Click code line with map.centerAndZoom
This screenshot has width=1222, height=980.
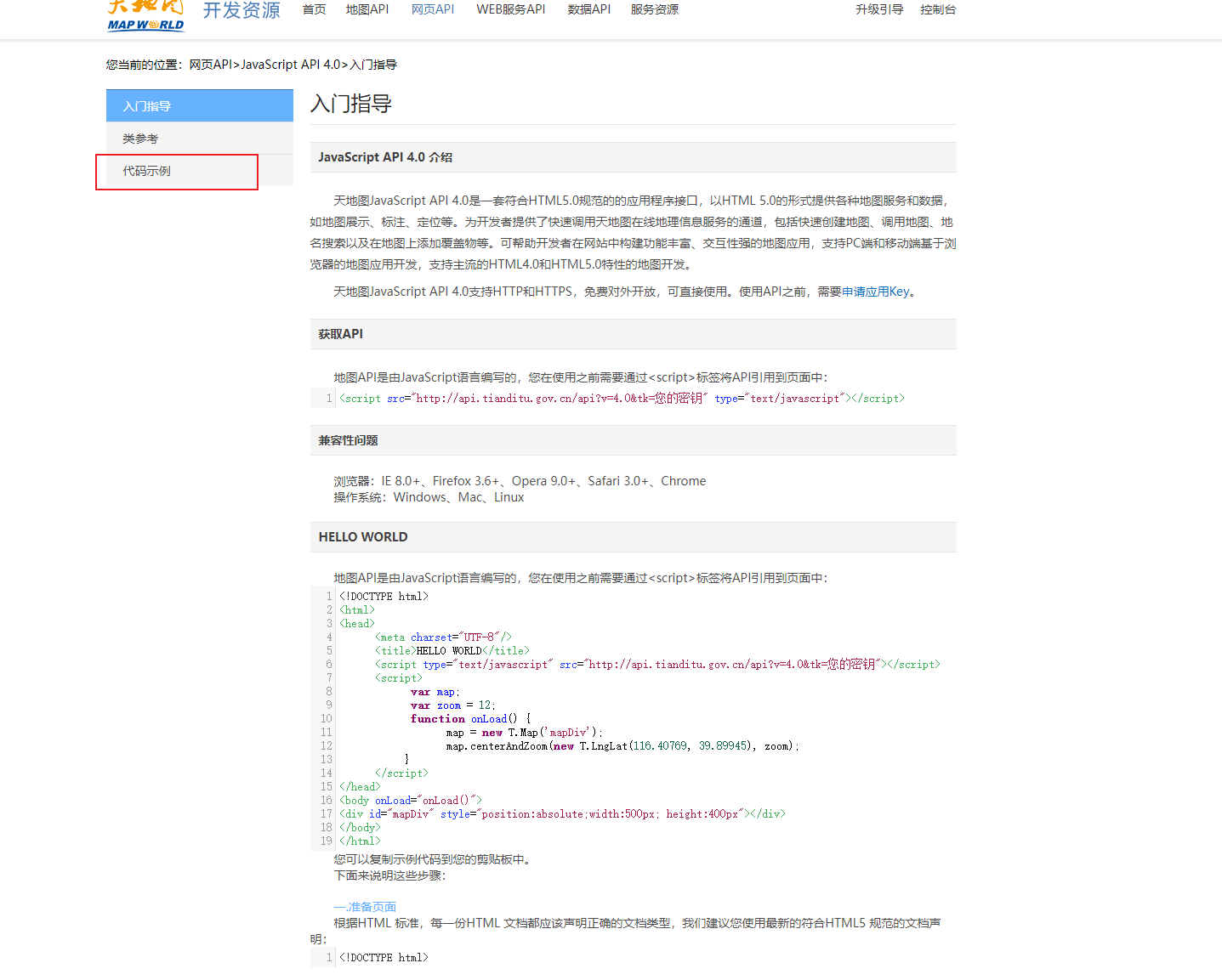click(x=622, y=746)
